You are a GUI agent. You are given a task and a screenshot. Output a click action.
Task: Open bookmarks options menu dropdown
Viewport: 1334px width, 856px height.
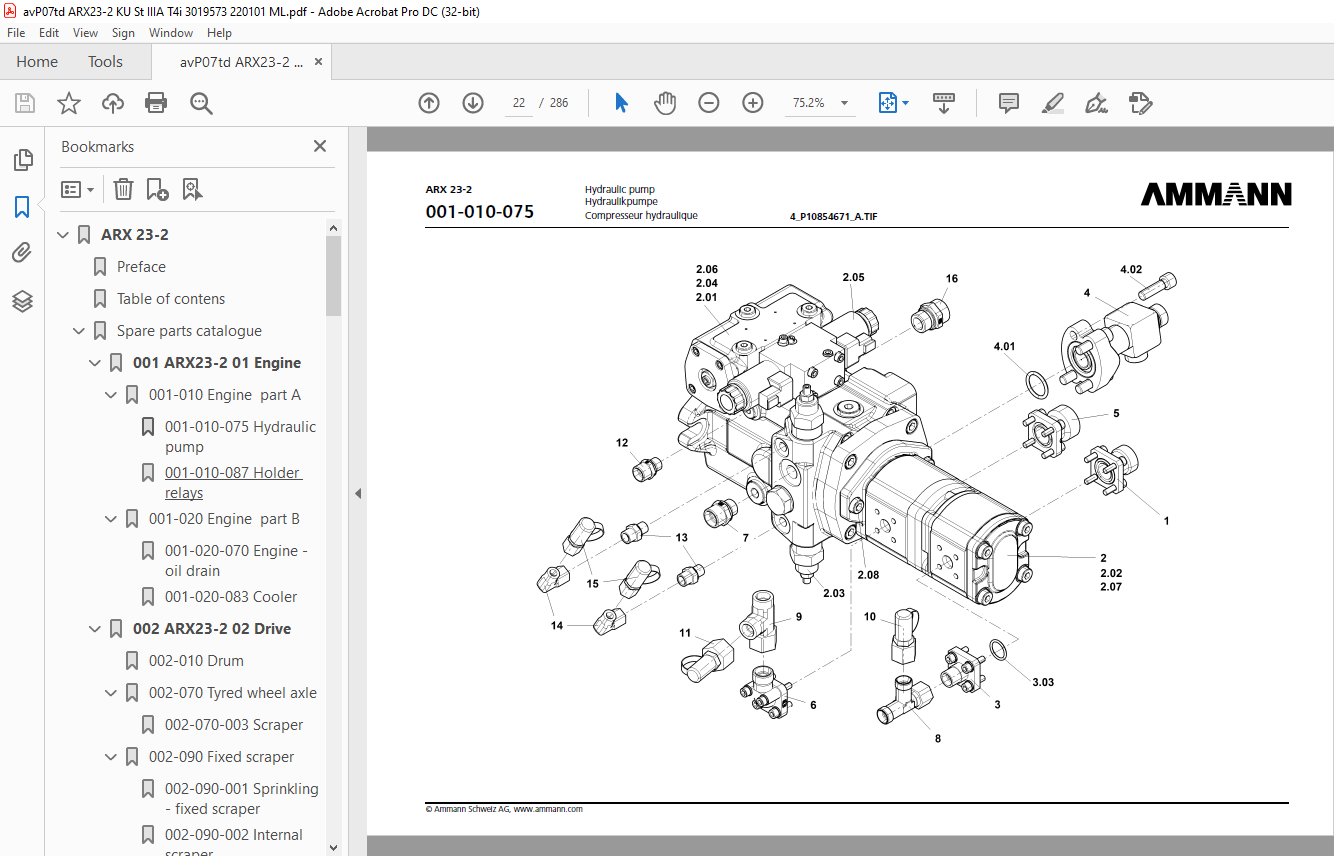(x=78, y=189)
